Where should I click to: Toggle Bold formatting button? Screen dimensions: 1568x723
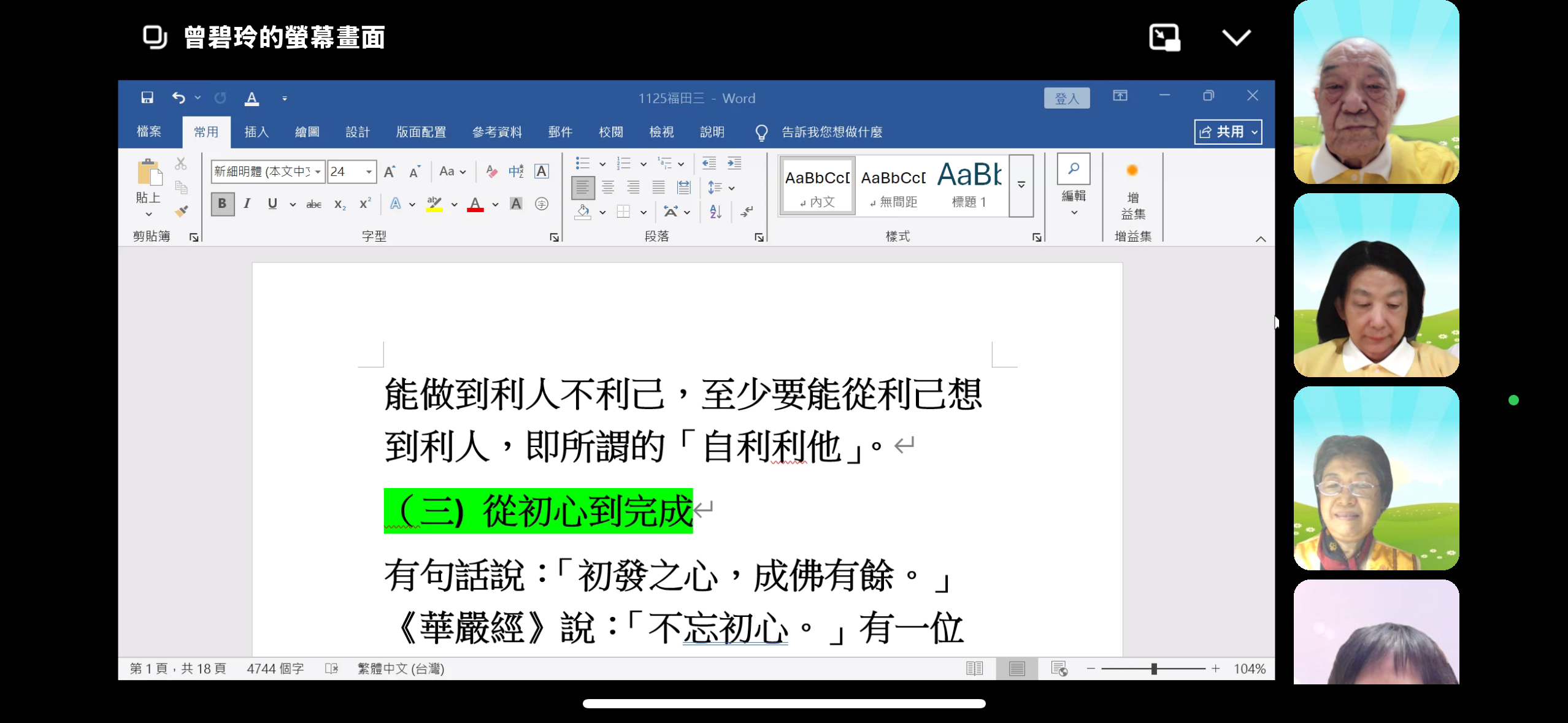pyautogui.click(x=222, y=204)
